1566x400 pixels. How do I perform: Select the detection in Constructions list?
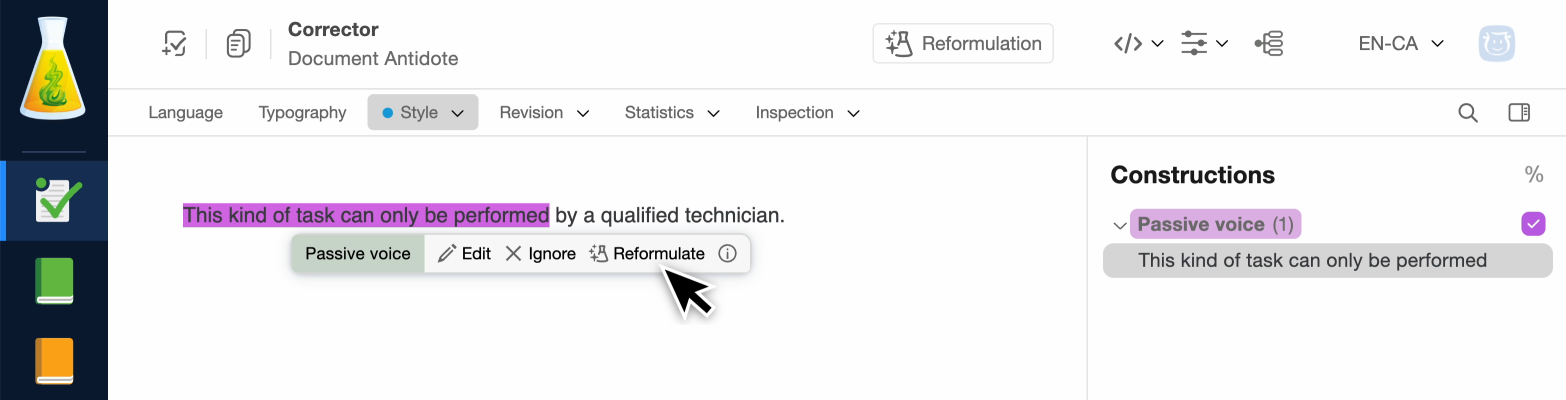1312,261
